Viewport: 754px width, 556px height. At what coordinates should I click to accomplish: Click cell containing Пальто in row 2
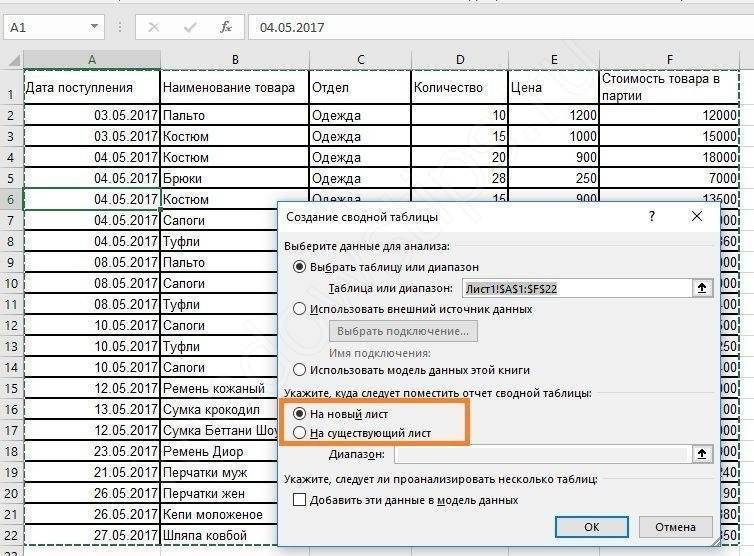tap(234, 115)
